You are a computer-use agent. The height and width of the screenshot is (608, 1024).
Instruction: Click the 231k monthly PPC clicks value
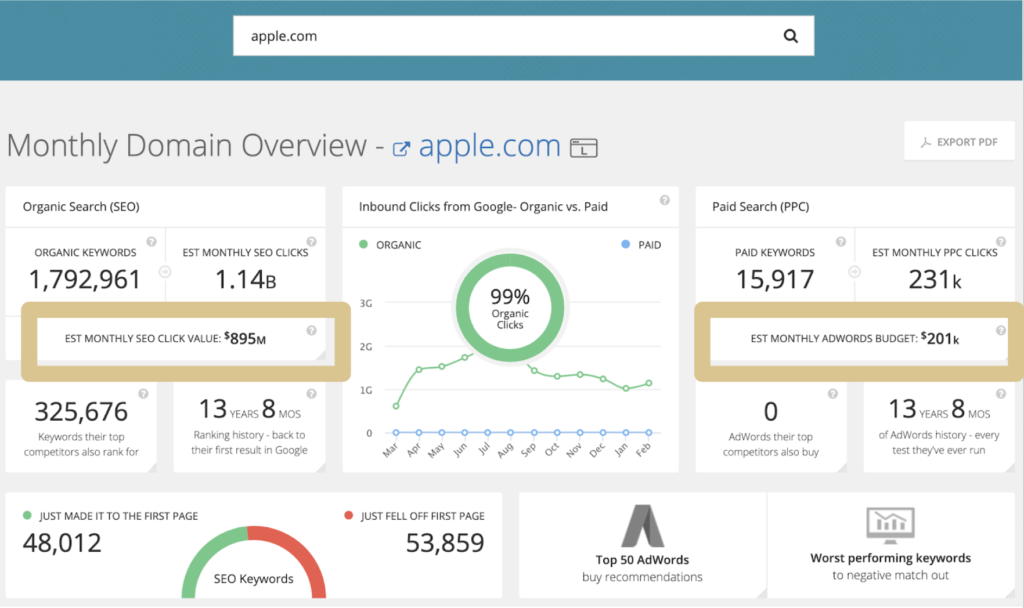tap(935, 280)
